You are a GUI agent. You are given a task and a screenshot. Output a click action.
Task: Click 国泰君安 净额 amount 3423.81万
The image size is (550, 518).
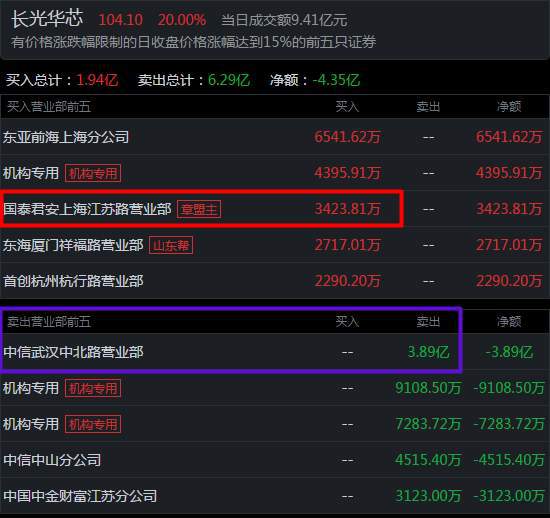pos(509,209)
